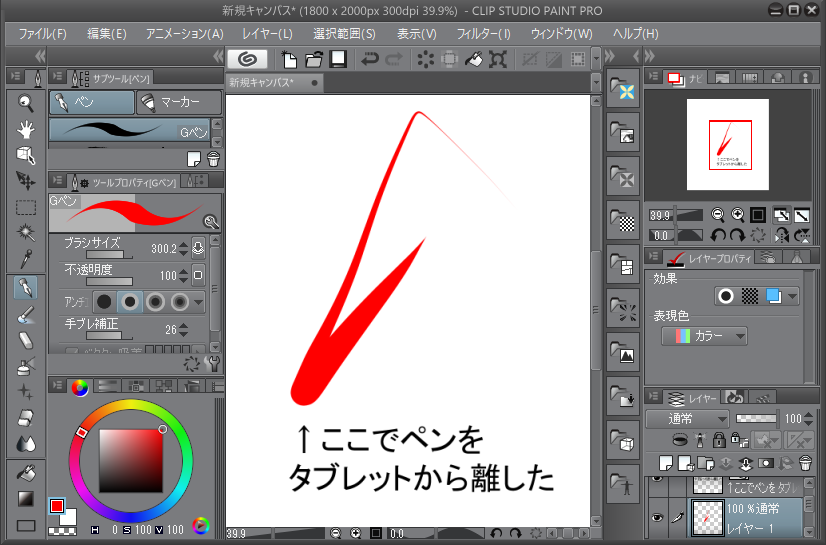Open the フィルター menu

(483, 33)
